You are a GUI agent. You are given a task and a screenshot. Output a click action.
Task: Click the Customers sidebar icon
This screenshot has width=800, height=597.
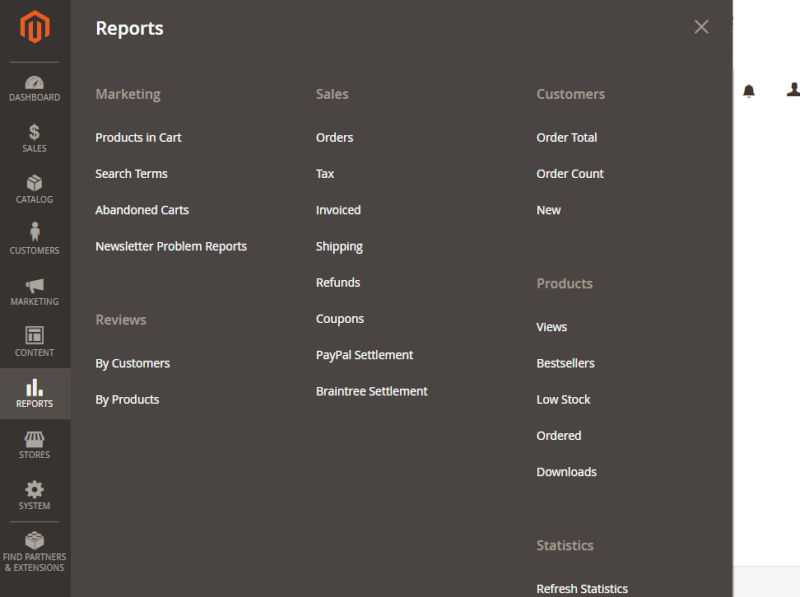[34, 240]
